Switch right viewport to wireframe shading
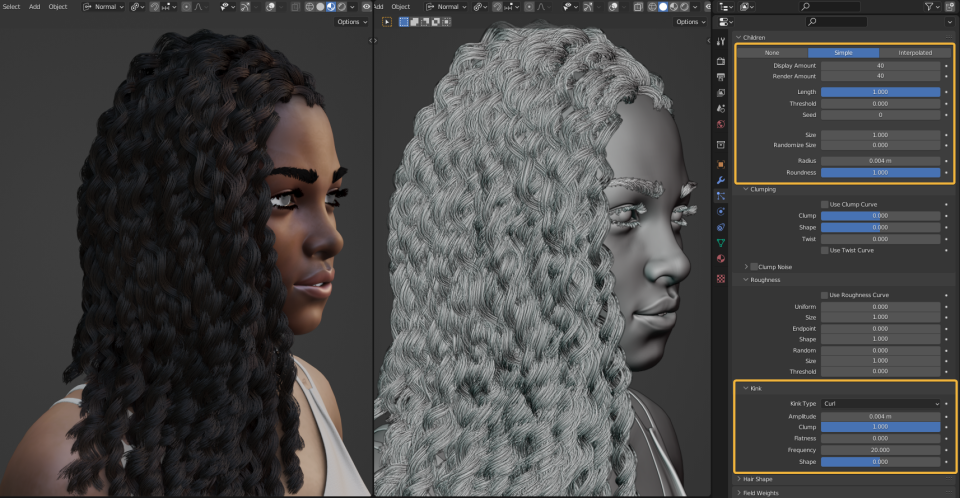 pyautogui.click(x=652, y=7)
